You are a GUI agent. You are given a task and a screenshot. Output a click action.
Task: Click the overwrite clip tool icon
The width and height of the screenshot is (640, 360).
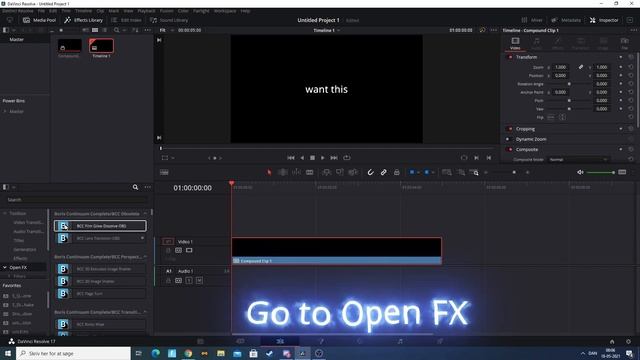[340, 172]
